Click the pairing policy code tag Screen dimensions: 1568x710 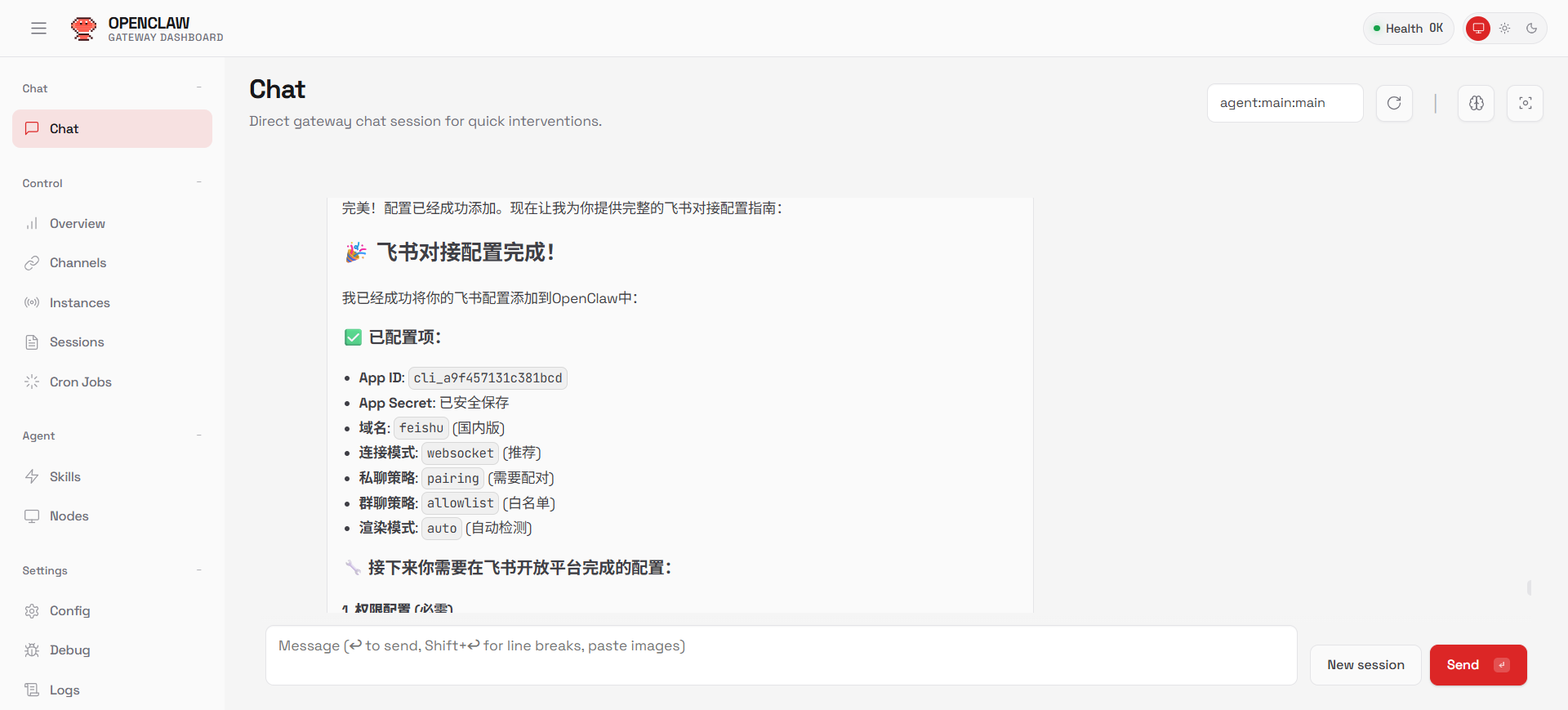click(453, 479)
